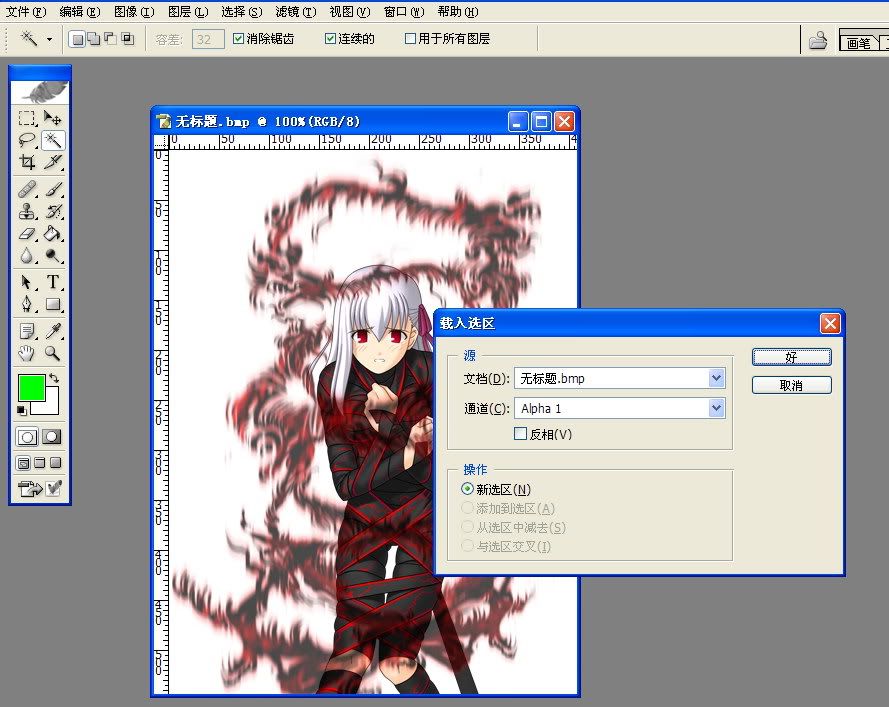This screenshot has width=889, height=707.
Task: Toggle anti-alias checkbox 消除锯齿
Action: click(239, 39)
